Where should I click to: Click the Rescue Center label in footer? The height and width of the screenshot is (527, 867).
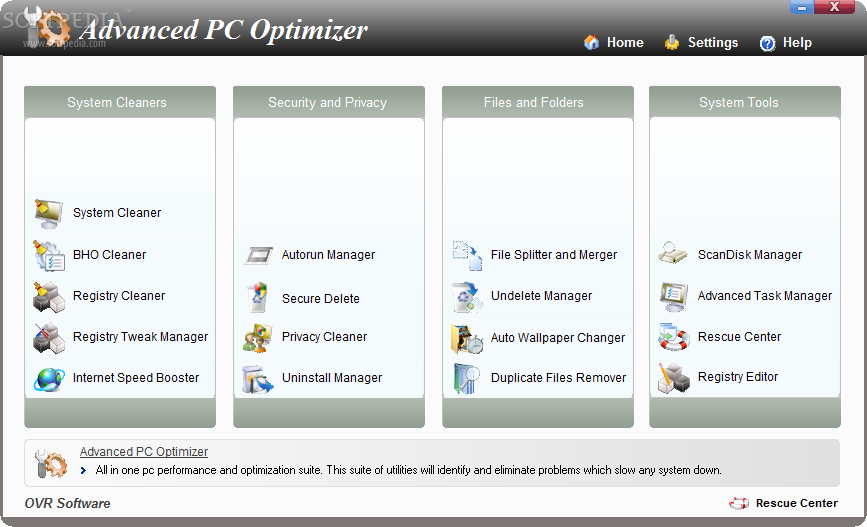[x=797, y=503]
